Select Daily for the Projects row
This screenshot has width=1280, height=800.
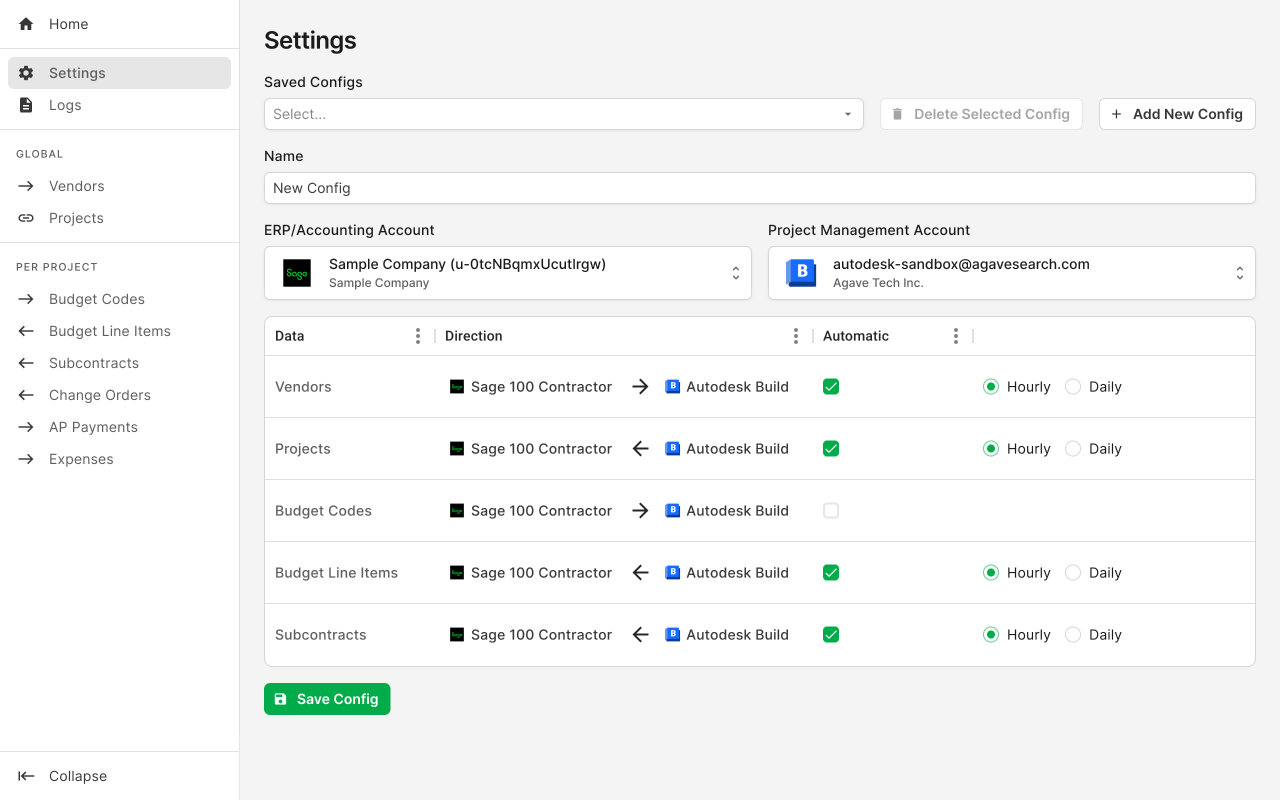click(1073, 449)
